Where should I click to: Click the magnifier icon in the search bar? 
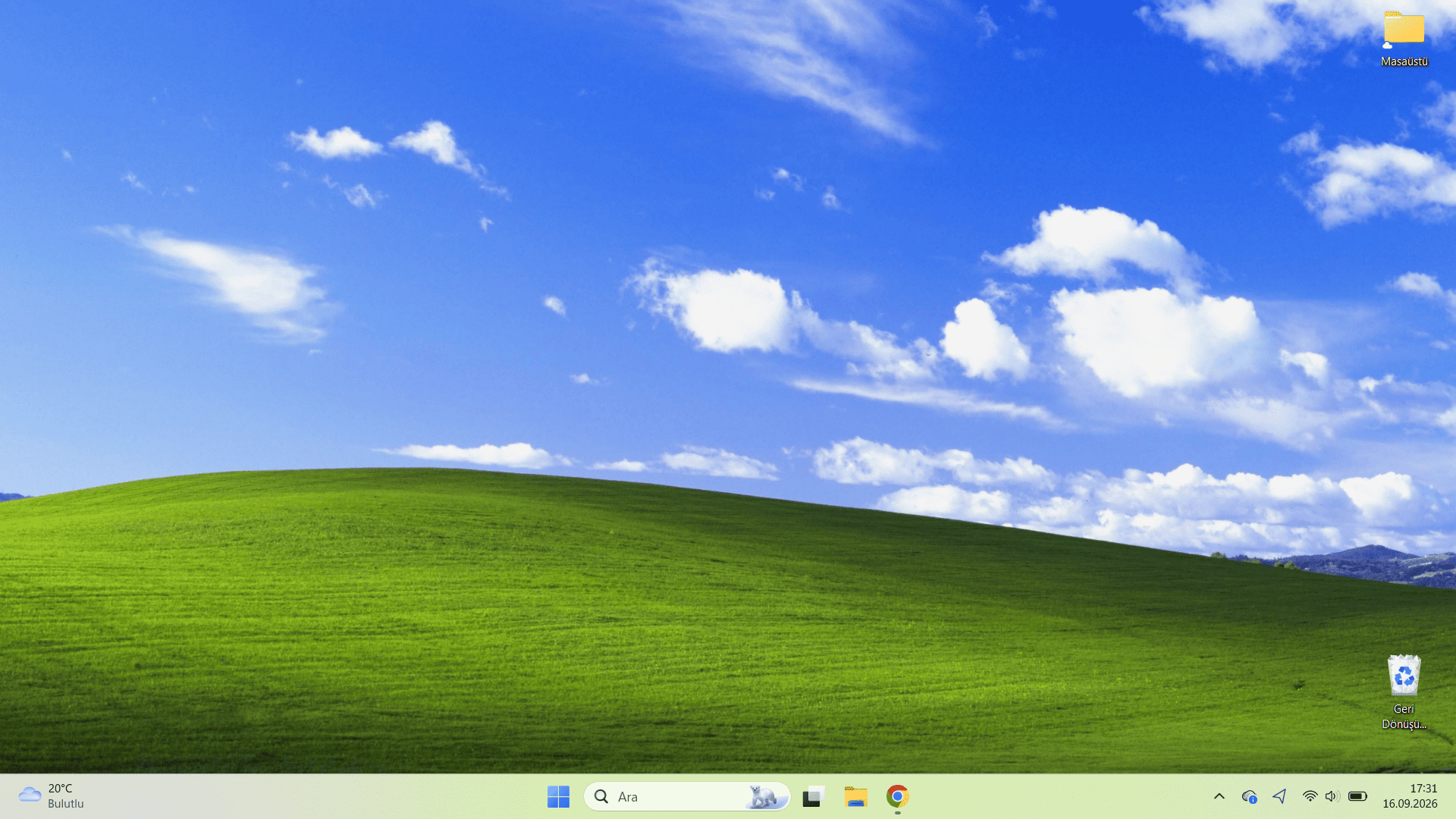(601, 796)
